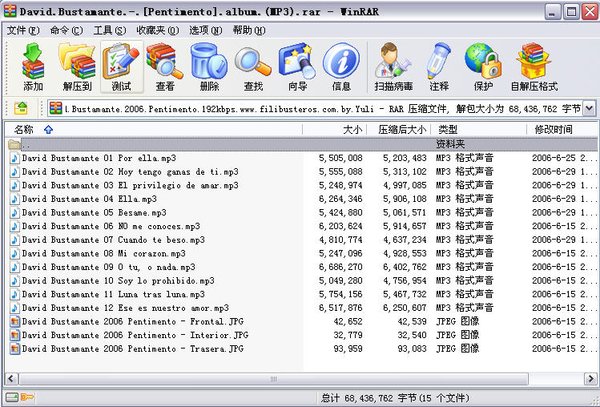The width and height of the screenshot is (600, 407).
Task: Click the horizontal scrollbar right arrow
Action: (x=590, y=379)
